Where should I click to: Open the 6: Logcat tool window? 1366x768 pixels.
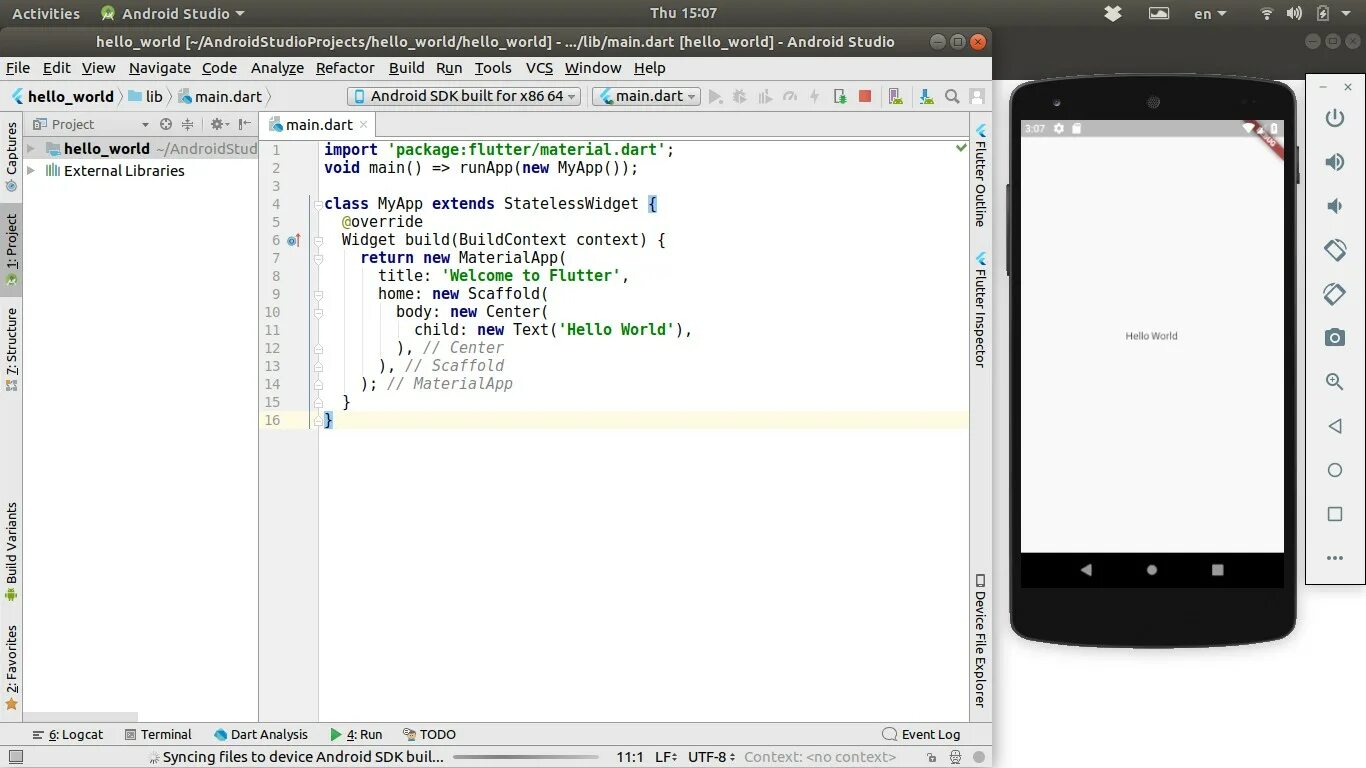pos(68,735)
